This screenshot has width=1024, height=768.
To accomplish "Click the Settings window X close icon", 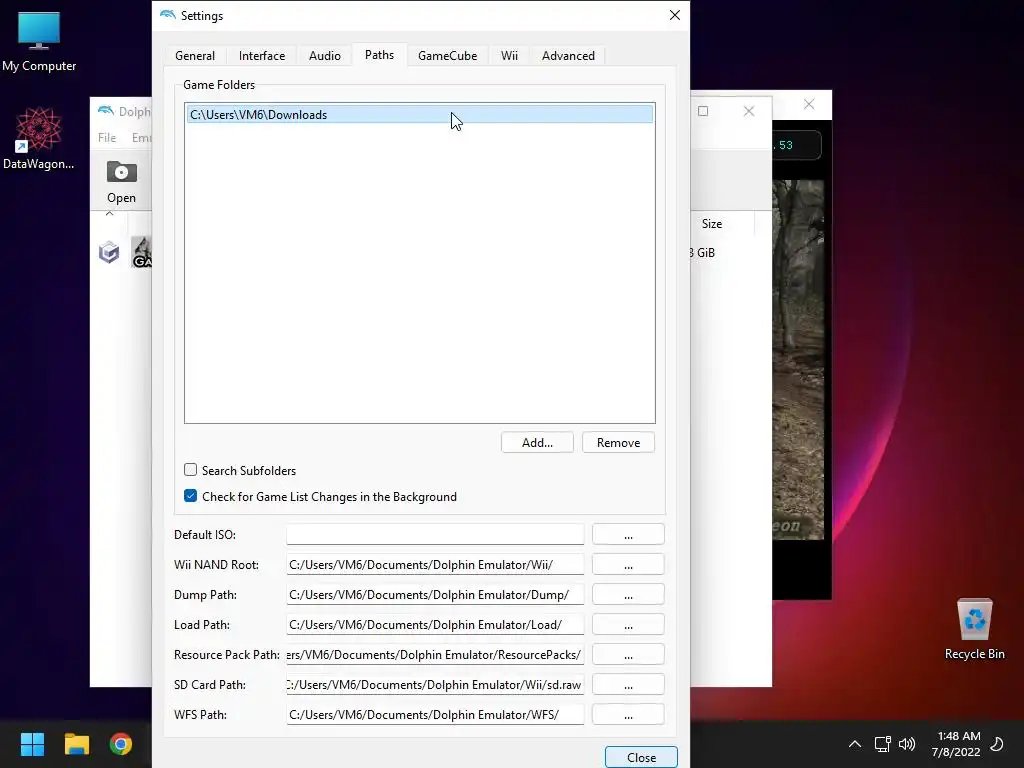I will click(x=675, y=15).
